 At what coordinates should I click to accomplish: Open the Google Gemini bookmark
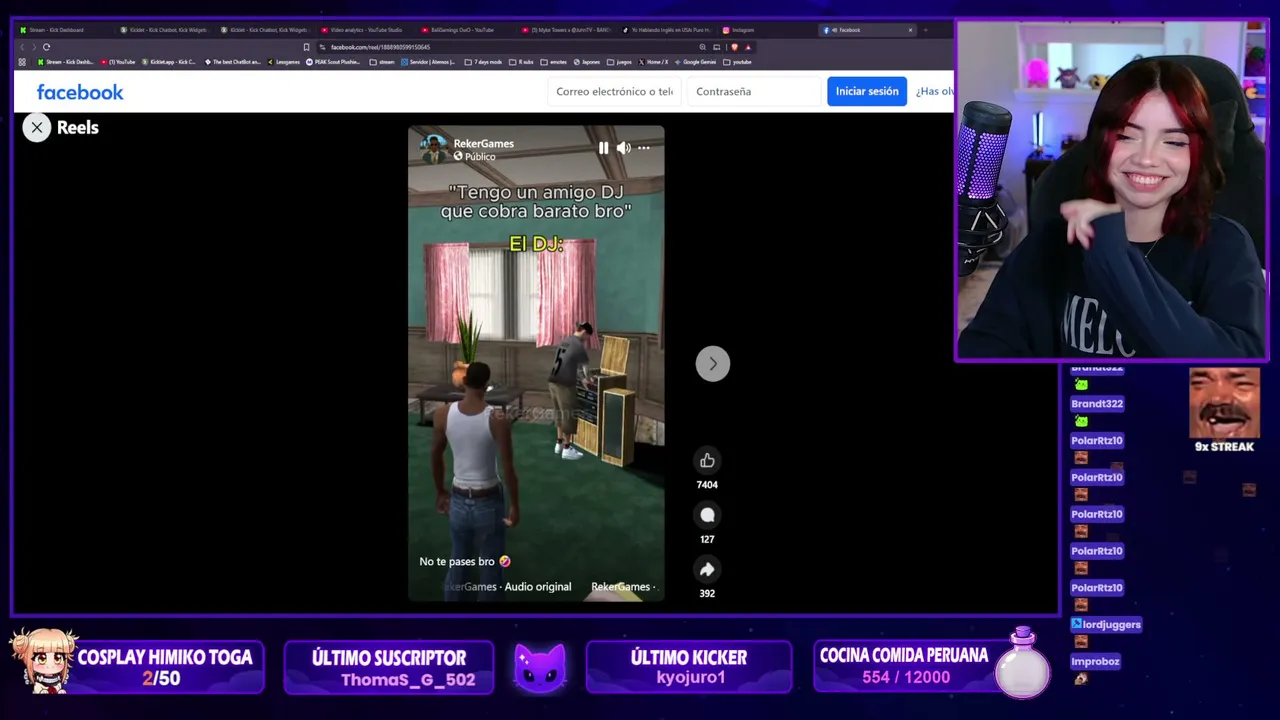pyautogui.click(x=696, y=62)
